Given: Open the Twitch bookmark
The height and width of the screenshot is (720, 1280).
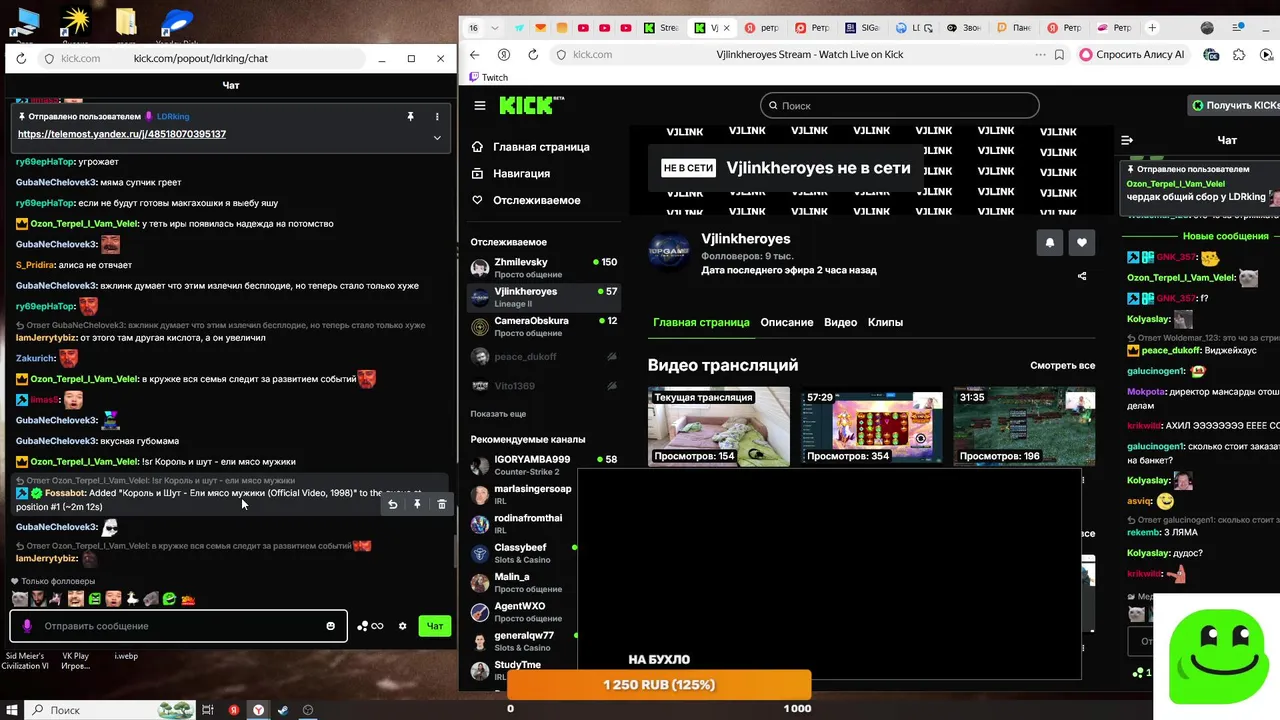Looking at the screenshot, I should pos(489,77).
